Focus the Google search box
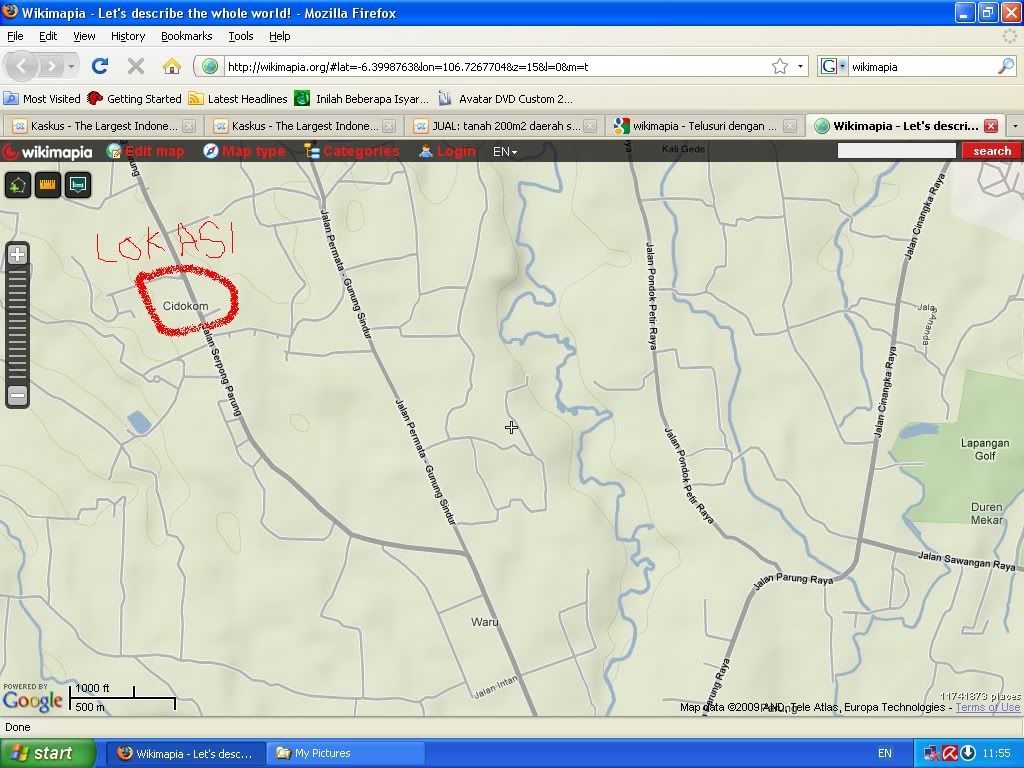The image size is (1024, 768). coord(921,67)
